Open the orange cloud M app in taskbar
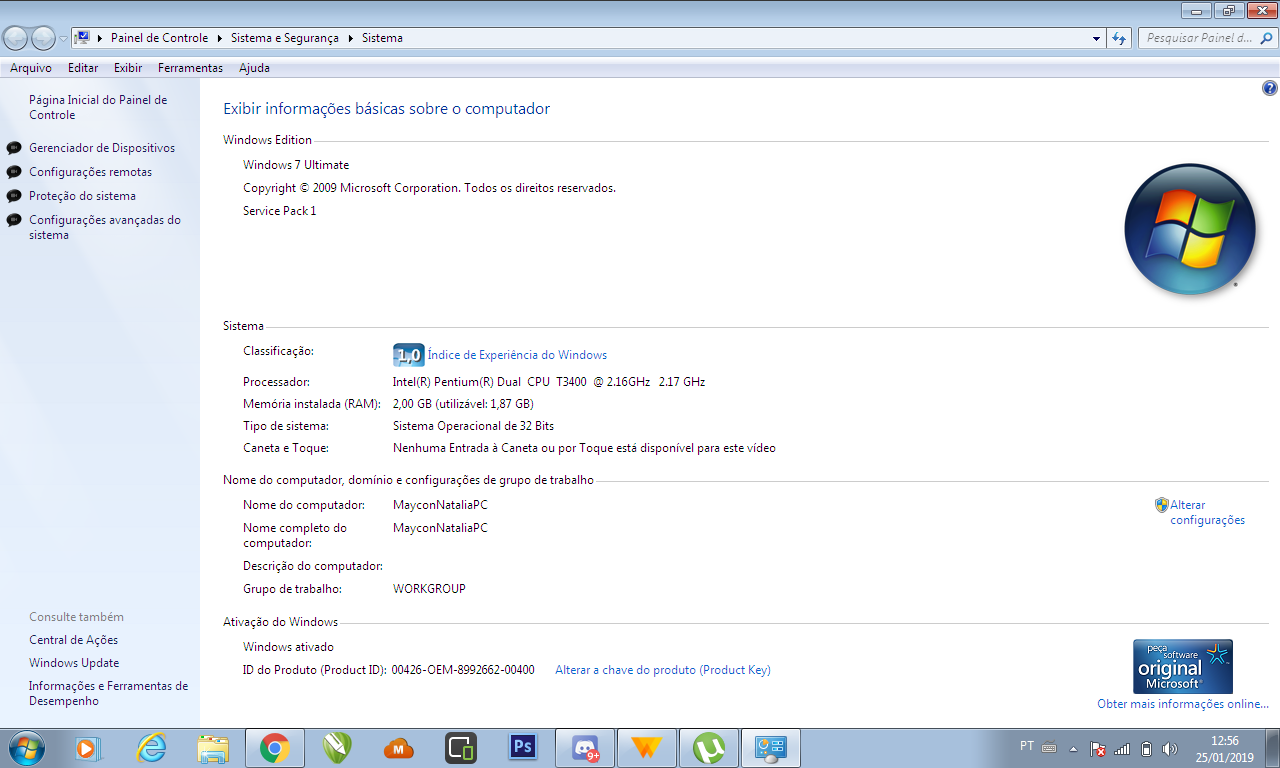The image size is (1280, 768). point(399,748)
